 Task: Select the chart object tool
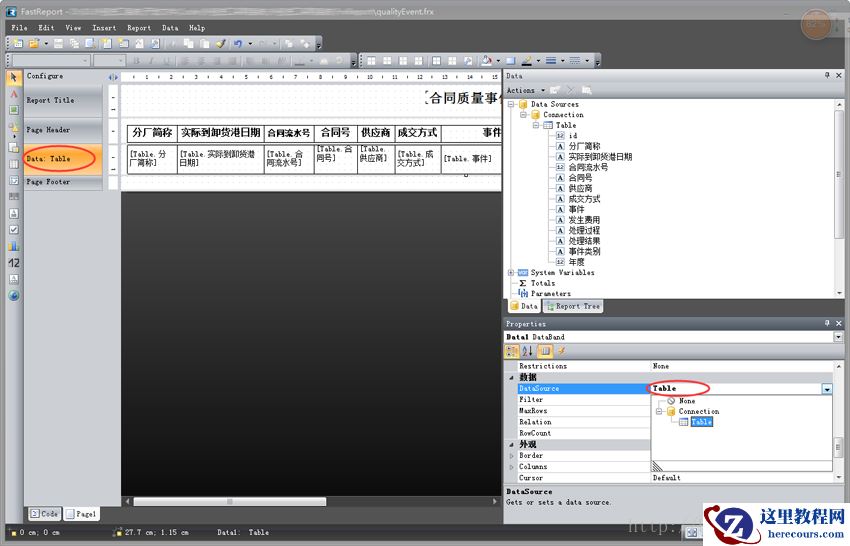tap(13, 245)
